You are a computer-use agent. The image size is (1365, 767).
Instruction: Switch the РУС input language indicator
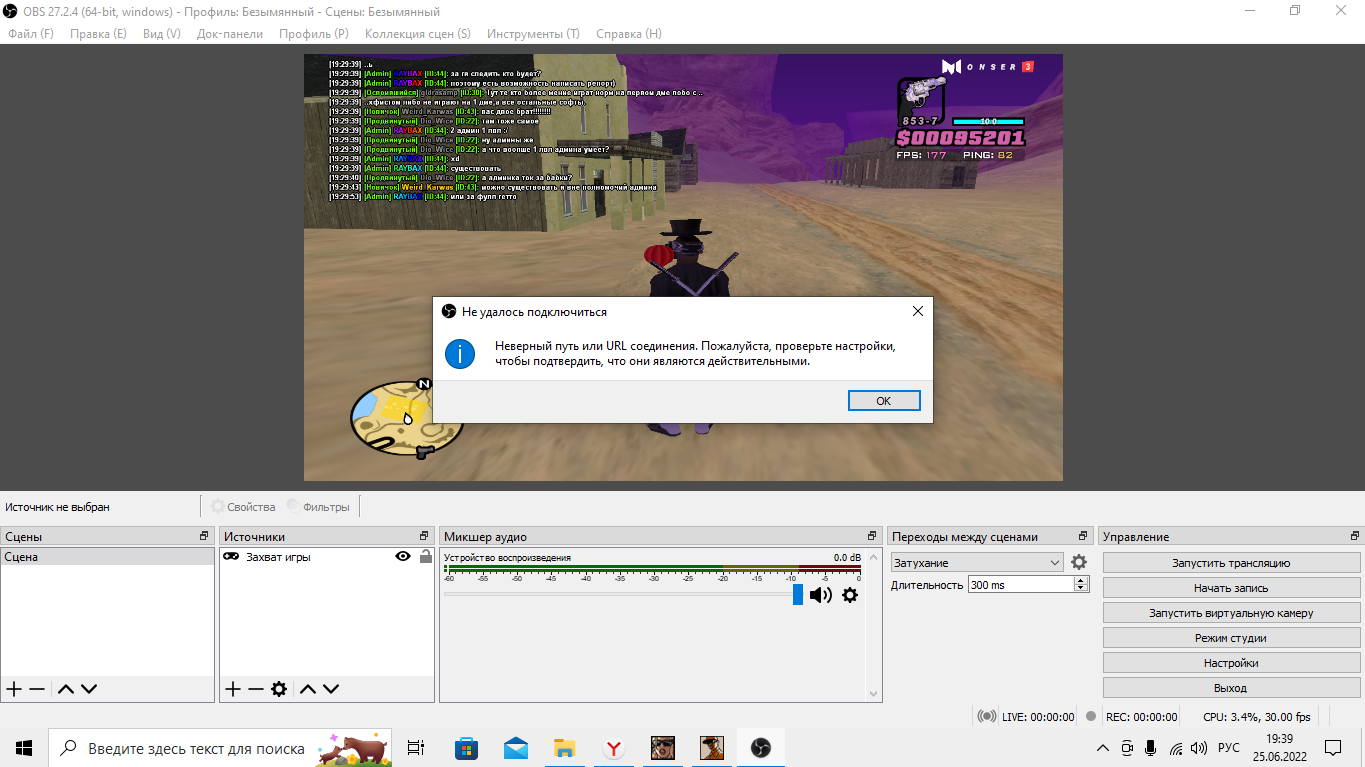point(1229,747)
